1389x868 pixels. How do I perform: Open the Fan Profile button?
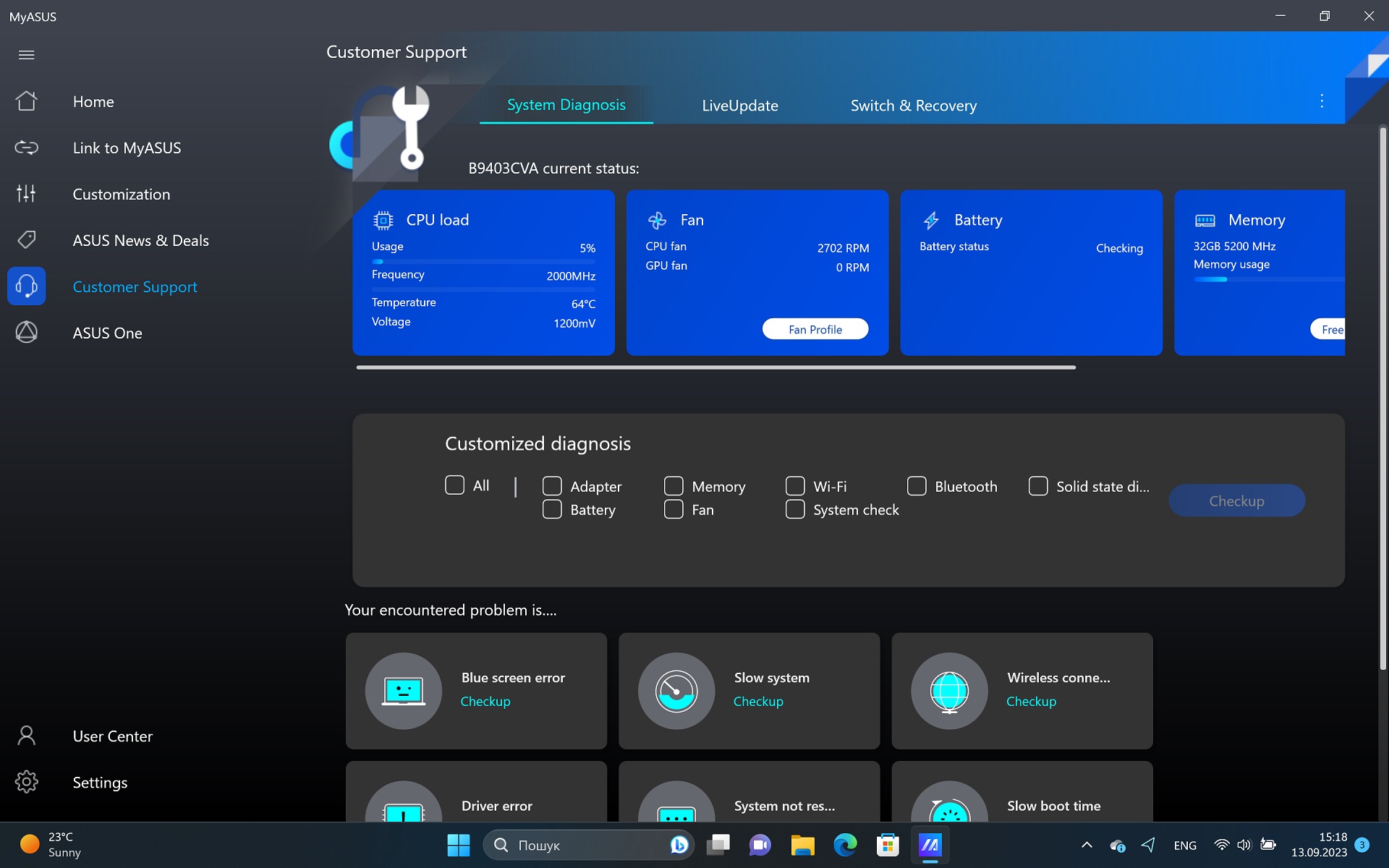tap(815, 329)
